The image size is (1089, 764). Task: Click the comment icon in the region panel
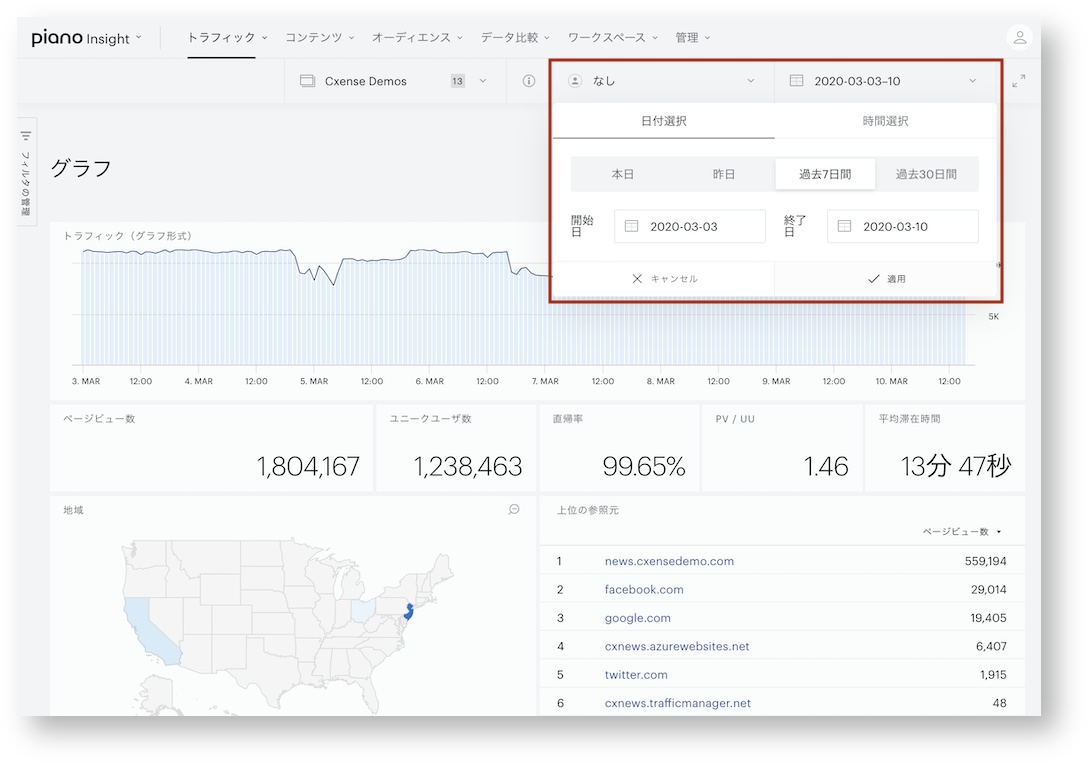(514, 510)
